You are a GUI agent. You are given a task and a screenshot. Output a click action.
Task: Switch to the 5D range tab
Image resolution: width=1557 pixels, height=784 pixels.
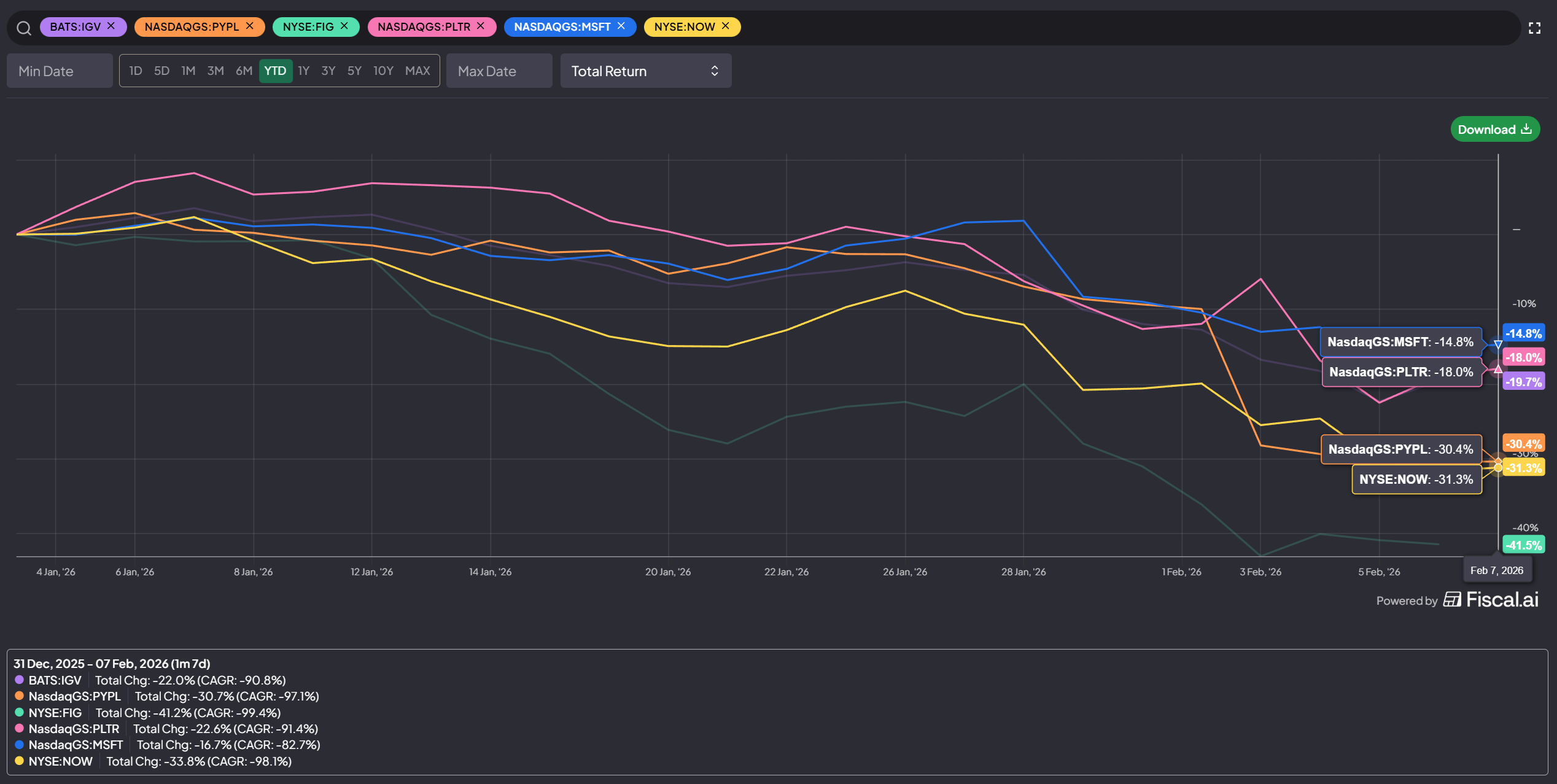coord(161,71)
